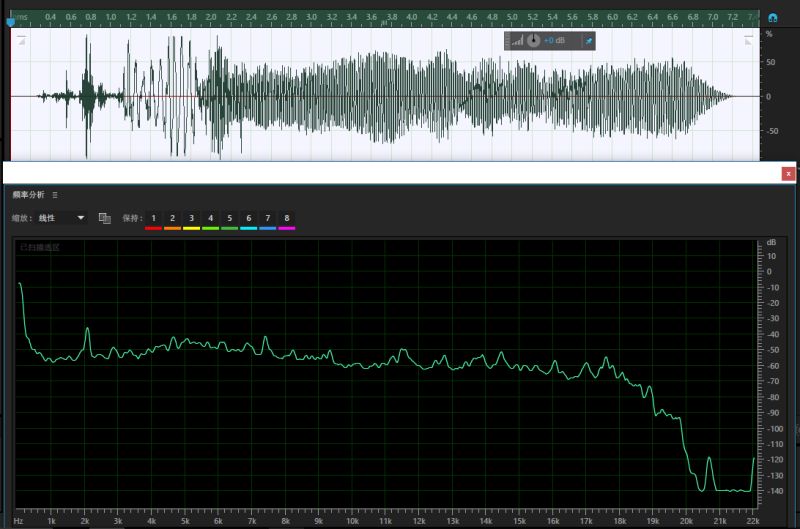Click the -140 label on the dB scale

point(775,491)
